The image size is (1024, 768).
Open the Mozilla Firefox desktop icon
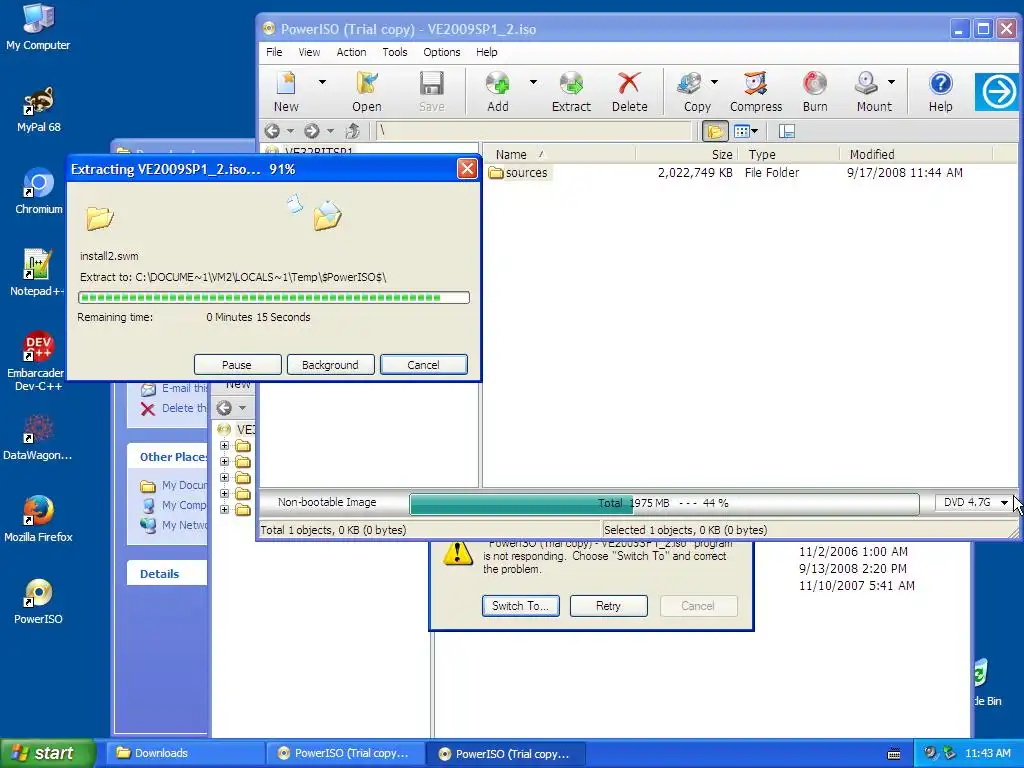pos(39,519)
